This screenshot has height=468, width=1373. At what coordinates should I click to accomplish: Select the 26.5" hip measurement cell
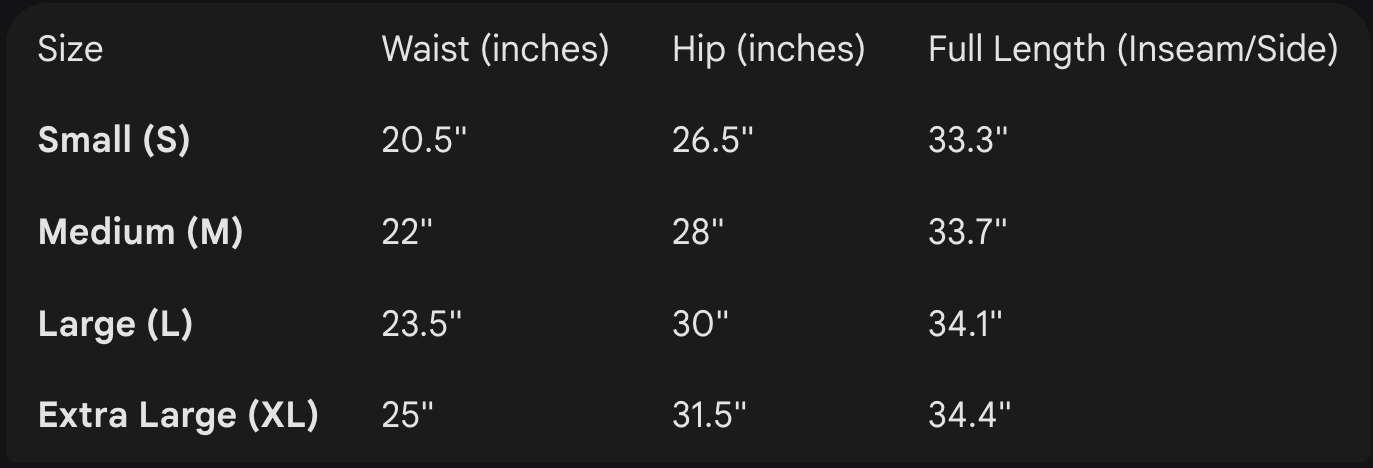(x=712, y=141)
